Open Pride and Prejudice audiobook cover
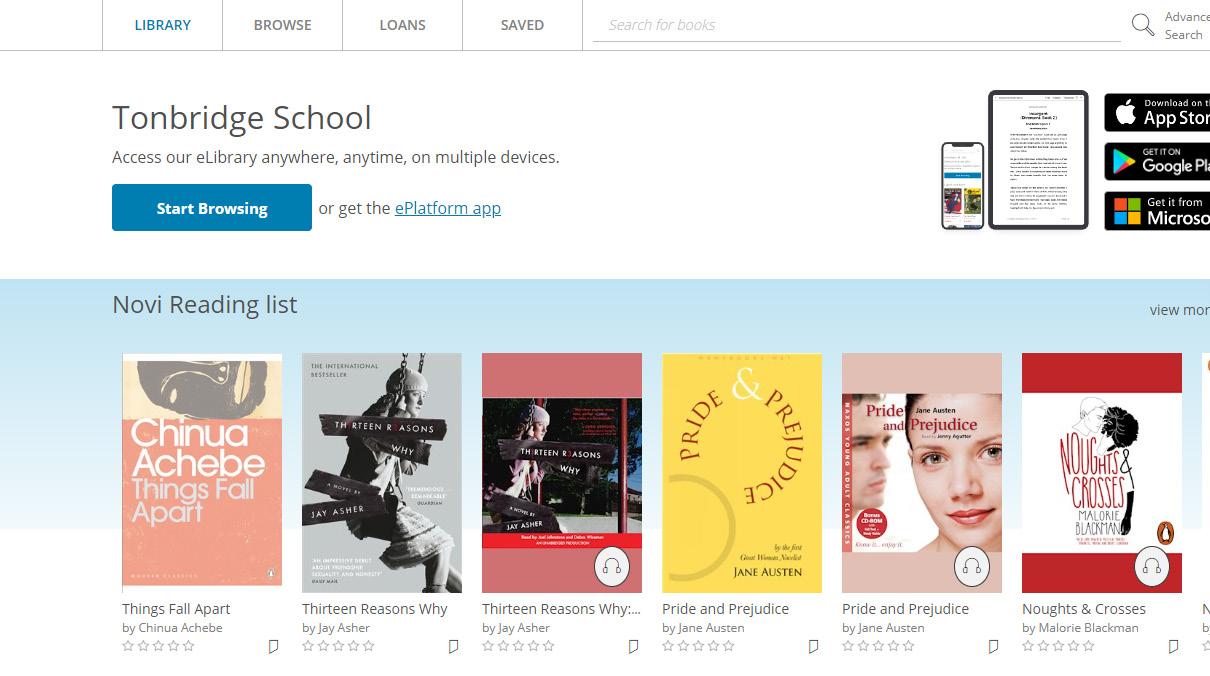Viewport: 1210px width, 676px height. click(922, 473)
